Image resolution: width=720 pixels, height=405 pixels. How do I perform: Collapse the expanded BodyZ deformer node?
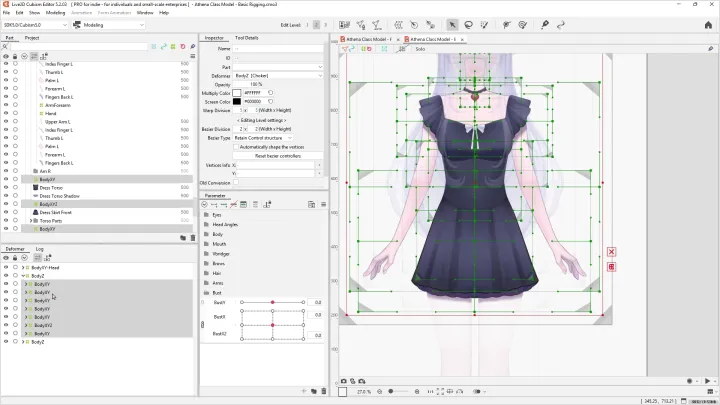(23, 276)
